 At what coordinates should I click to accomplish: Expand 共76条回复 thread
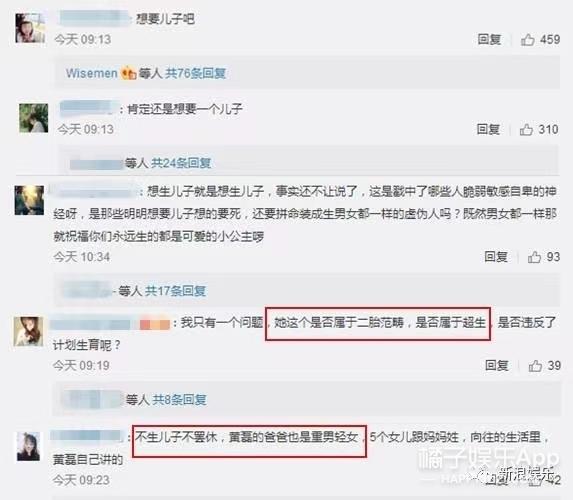[196, 73]
